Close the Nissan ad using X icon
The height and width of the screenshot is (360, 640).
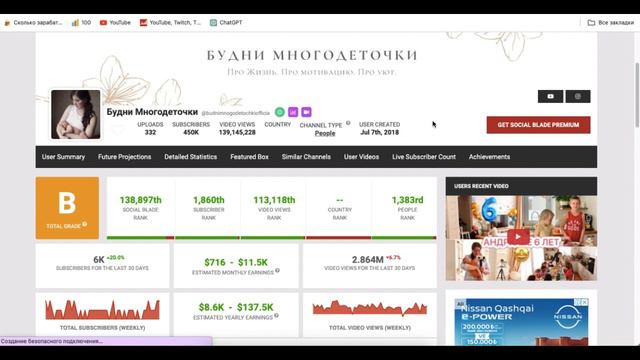pos(584,302)
